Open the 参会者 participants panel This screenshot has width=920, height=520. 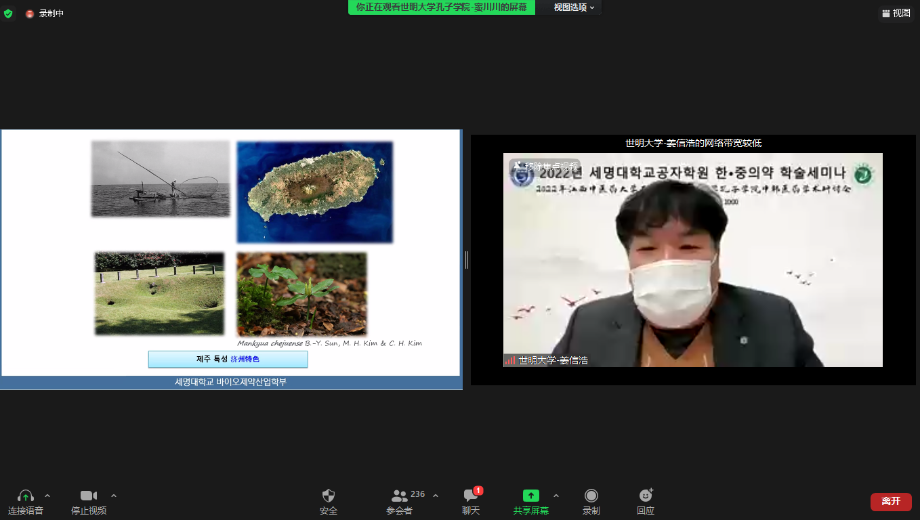click(x=400, y=496)
